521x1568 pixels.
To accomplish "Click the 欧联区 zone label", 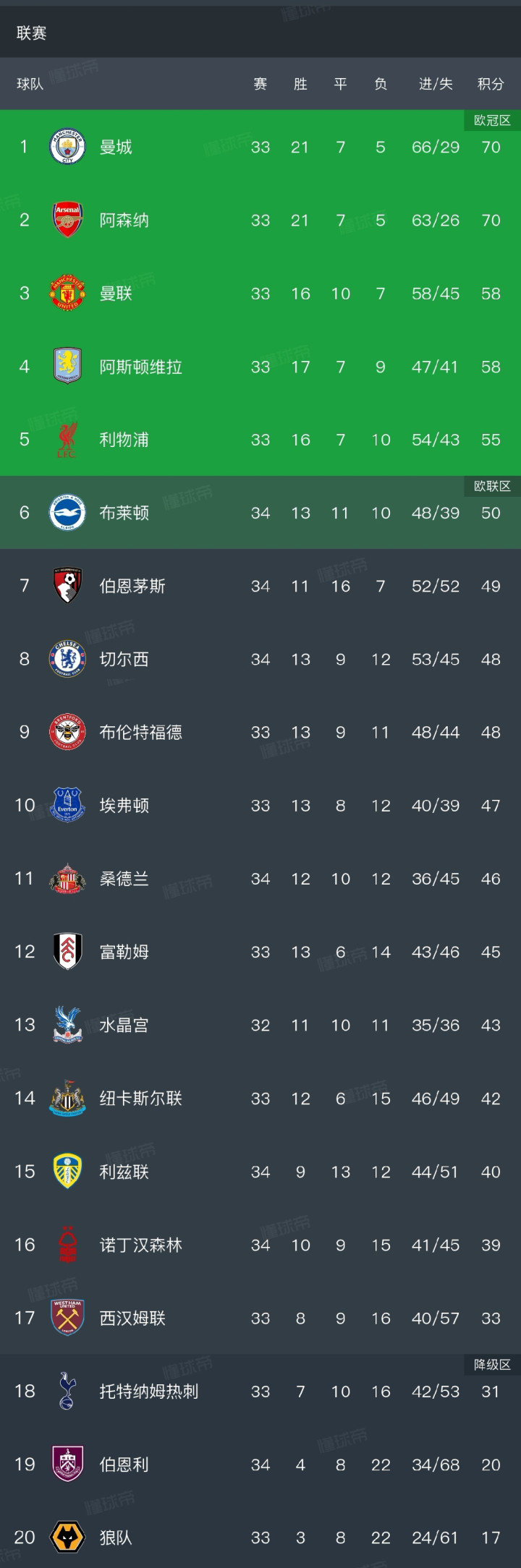I will coord(492,487).
